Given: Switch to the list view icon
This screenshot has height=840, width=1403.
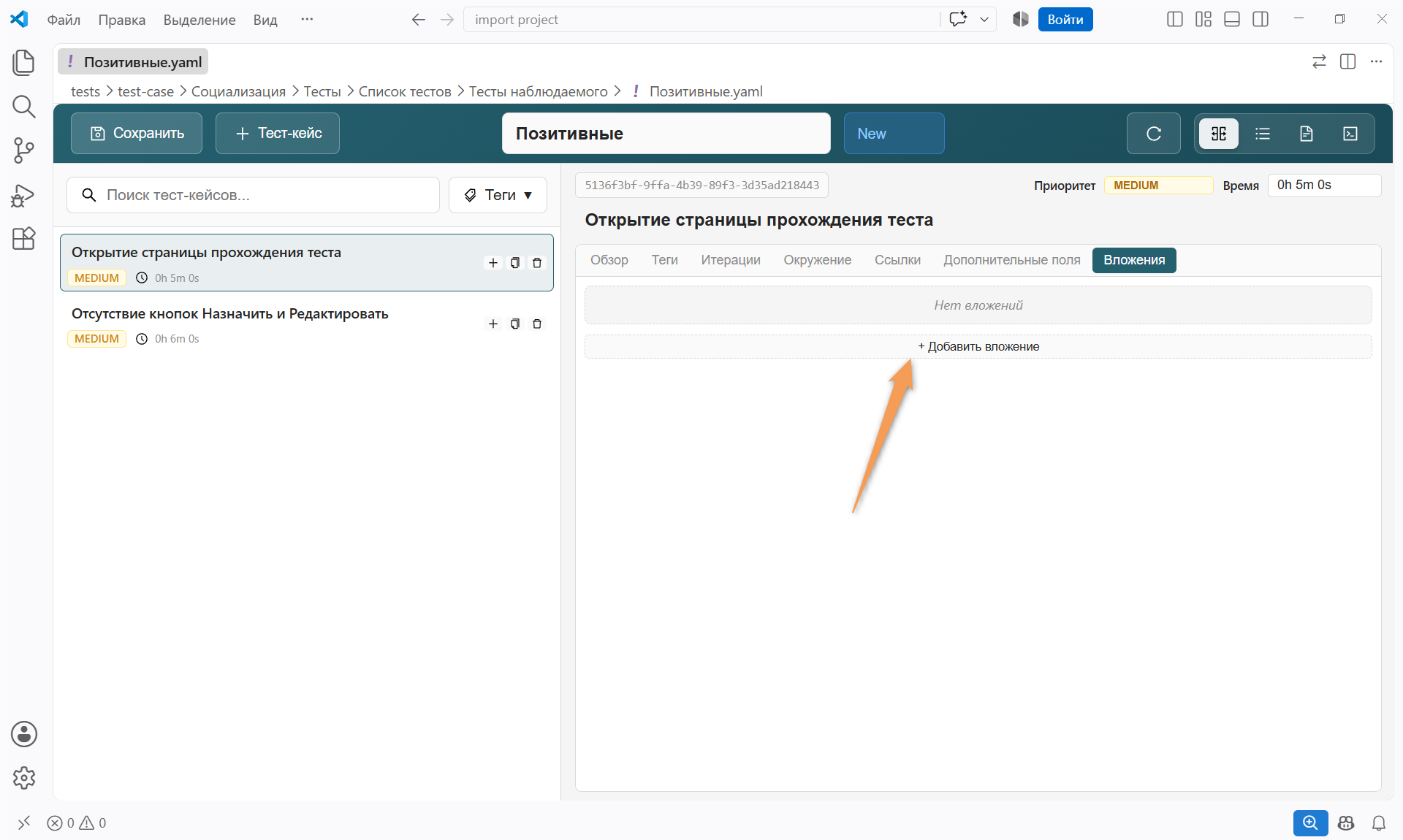Looking at the screenshot, I should tap(1263, 134).
